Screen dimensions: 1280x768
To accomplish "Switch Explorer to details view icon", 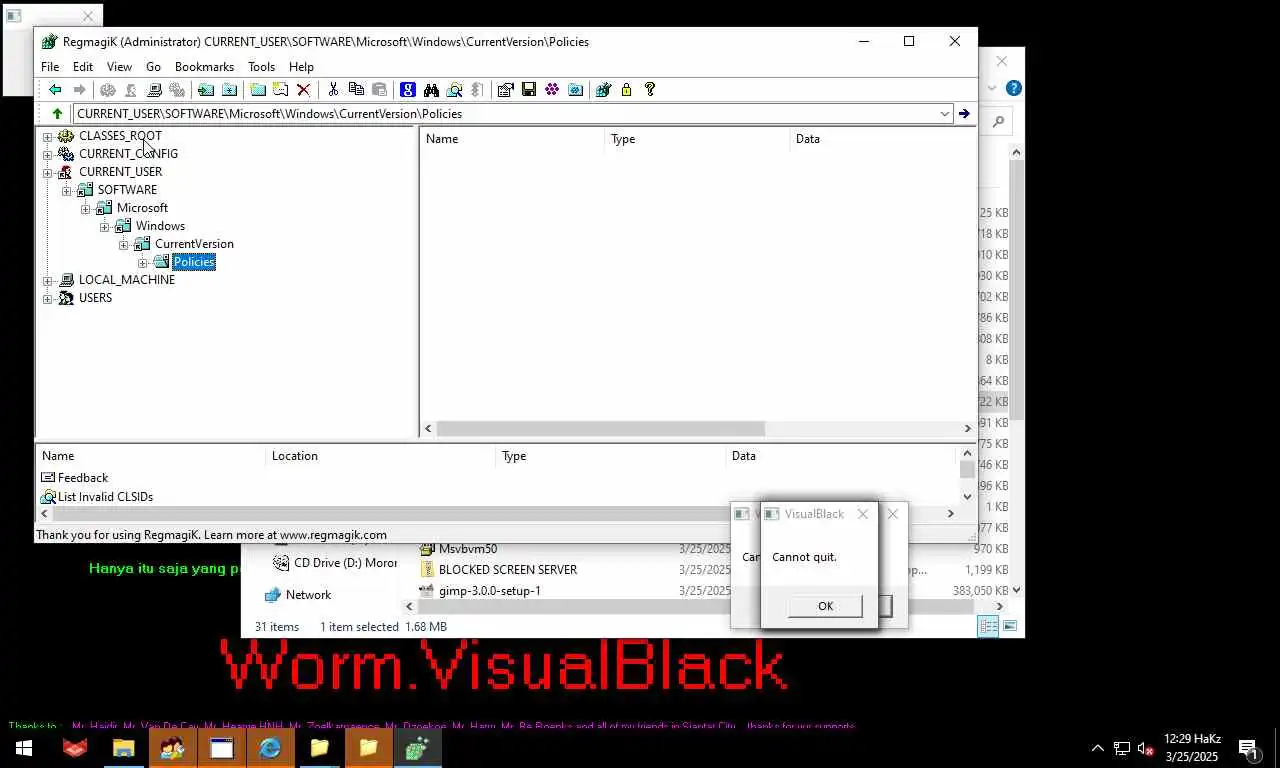I will pos(988,626).
